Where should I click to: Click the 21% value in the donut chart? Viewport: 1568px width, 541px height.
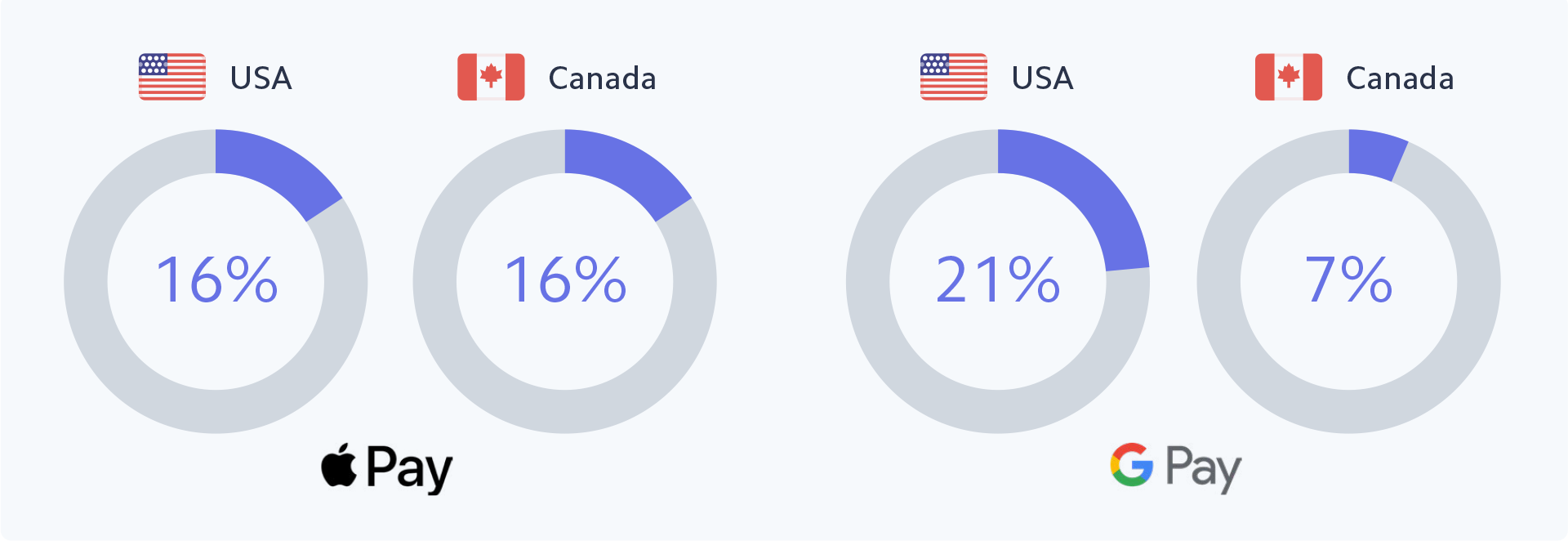(998, 280)
